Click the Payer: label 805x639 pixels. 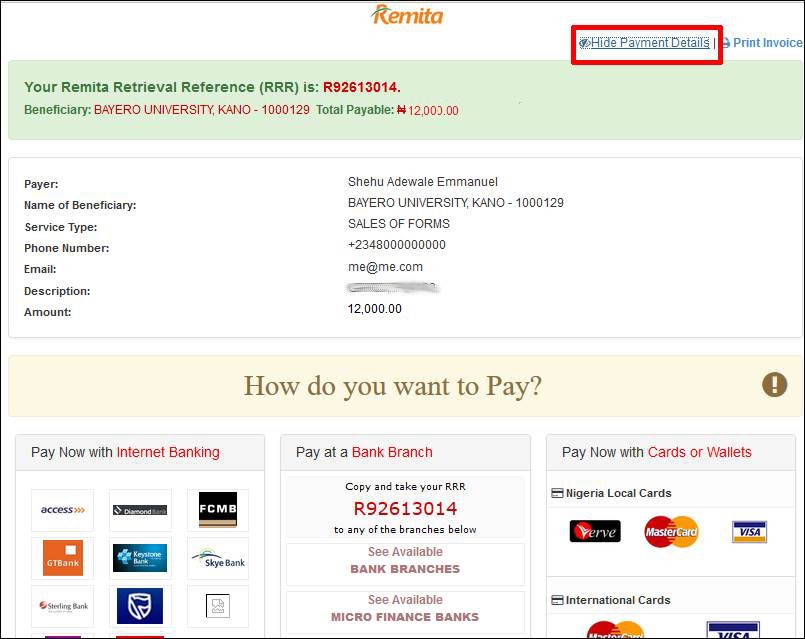coord(41,184)
